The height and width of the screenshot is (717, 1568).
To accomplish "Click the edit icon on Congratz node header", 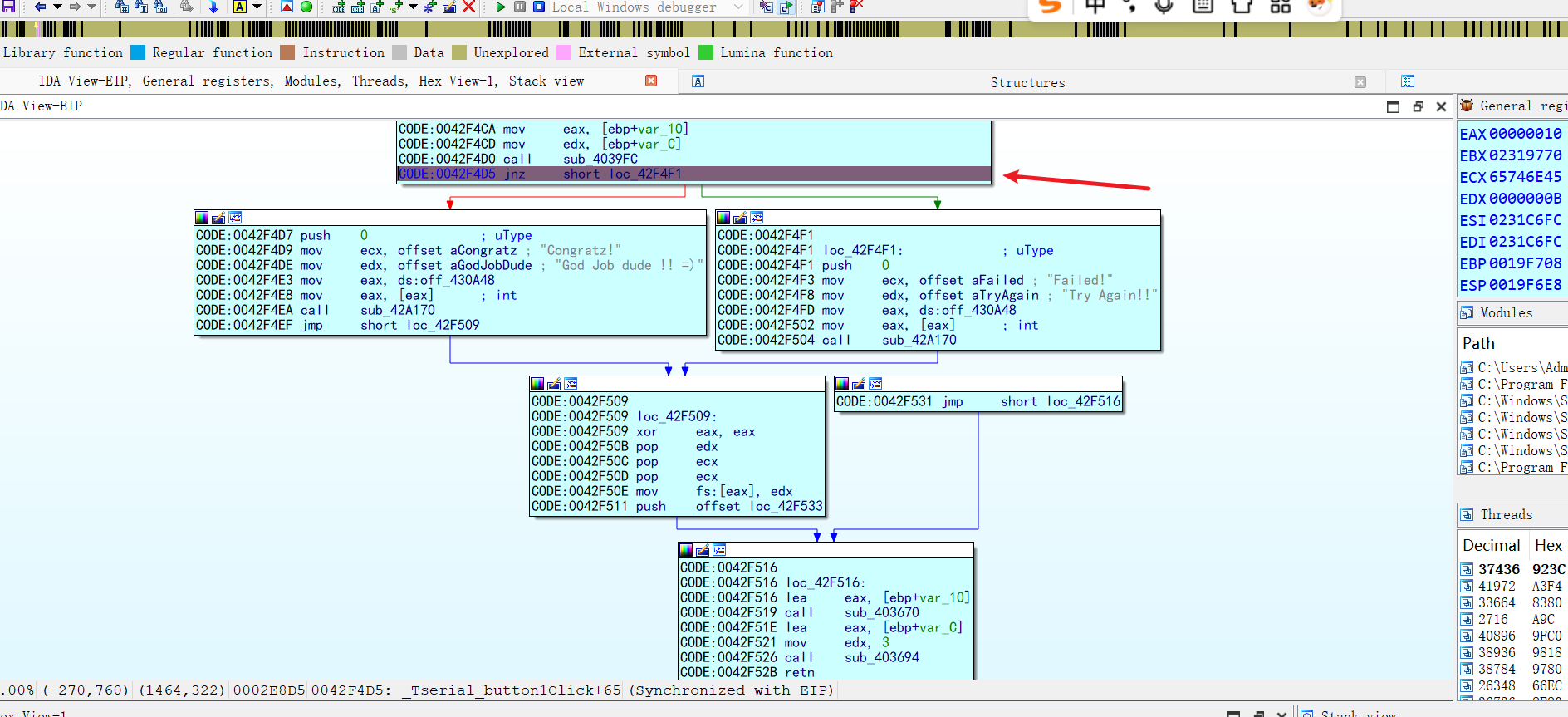I will tap(218, 218).
